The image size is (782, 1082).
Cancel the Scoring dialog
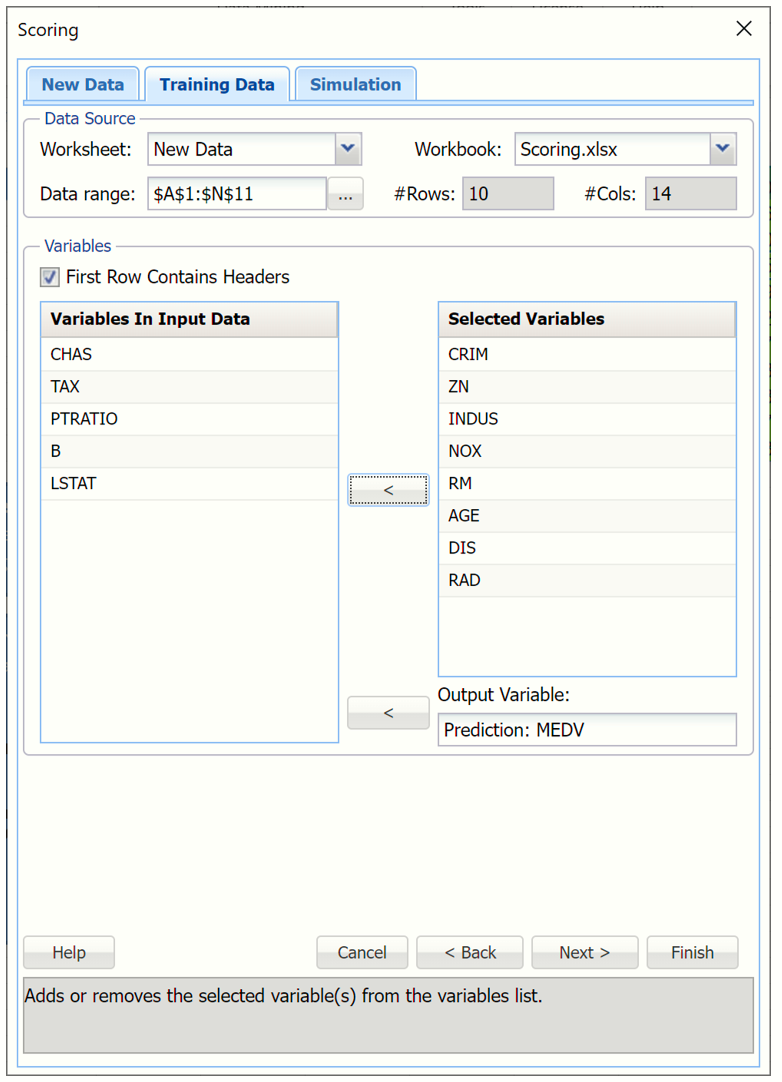tap(362, 952)
